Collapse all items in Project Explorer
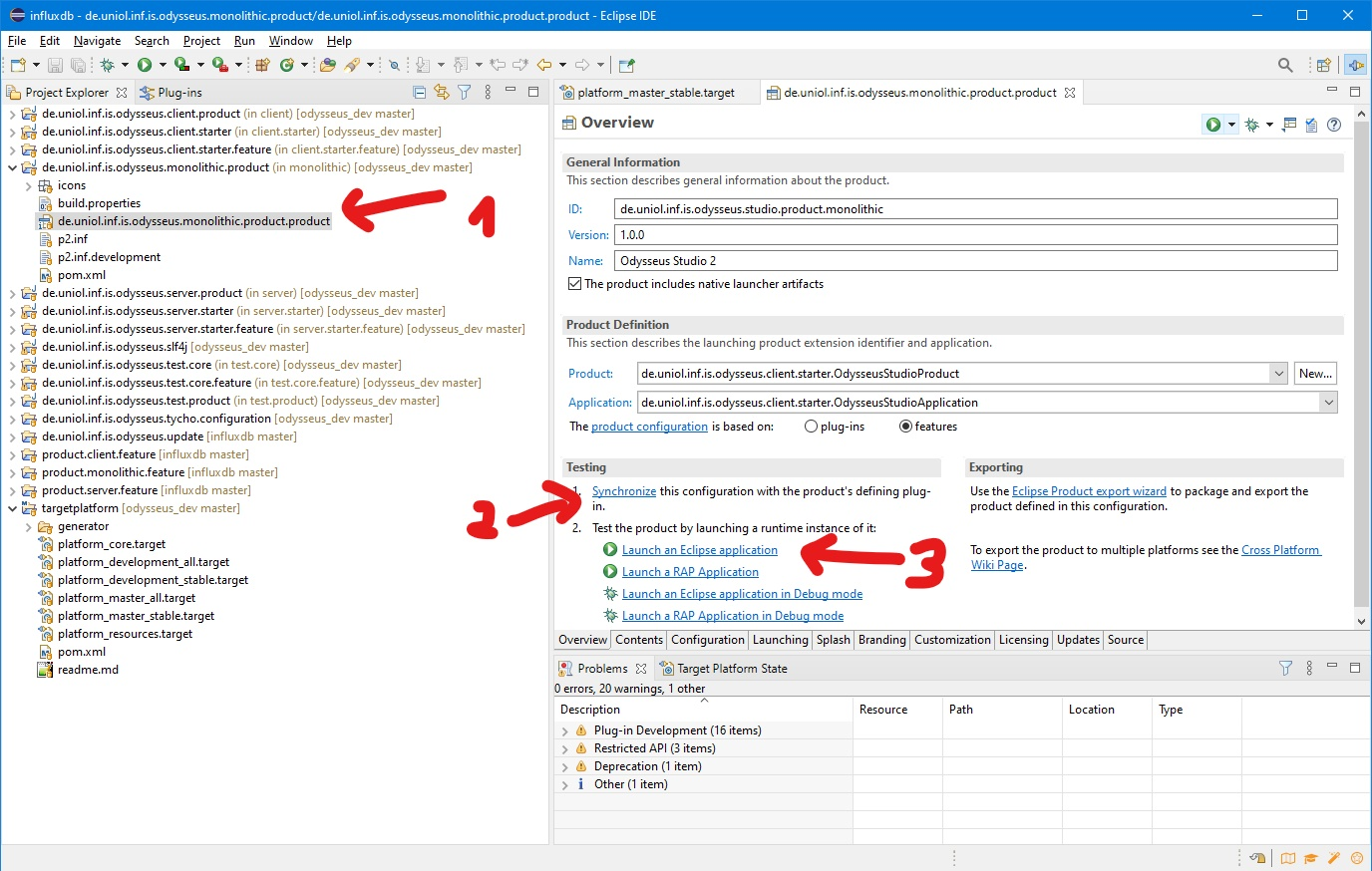This screenshot has width=1372, height=871. [419, 92]
